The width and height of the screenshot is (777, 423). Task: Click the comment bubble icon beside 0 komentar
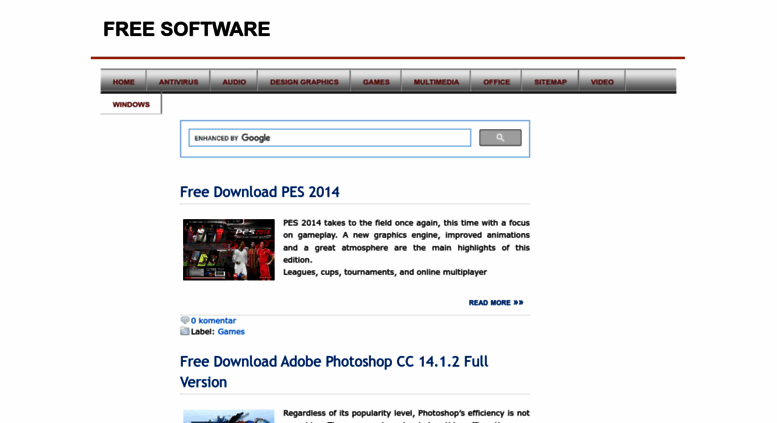tap(185, 320)
